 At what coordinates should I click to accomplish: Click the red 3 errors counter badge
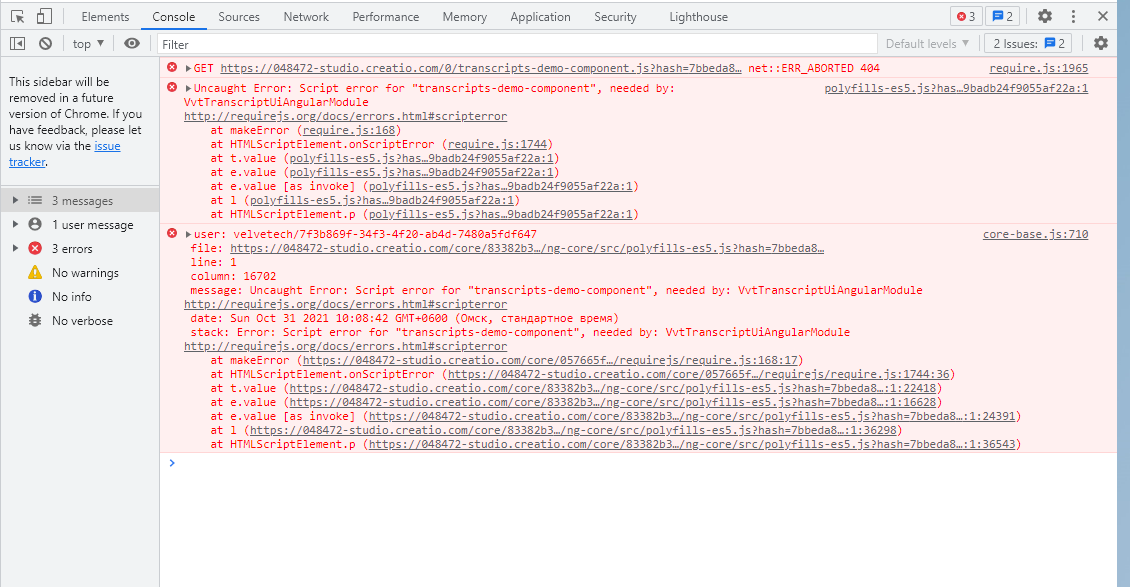pos(966,16)
